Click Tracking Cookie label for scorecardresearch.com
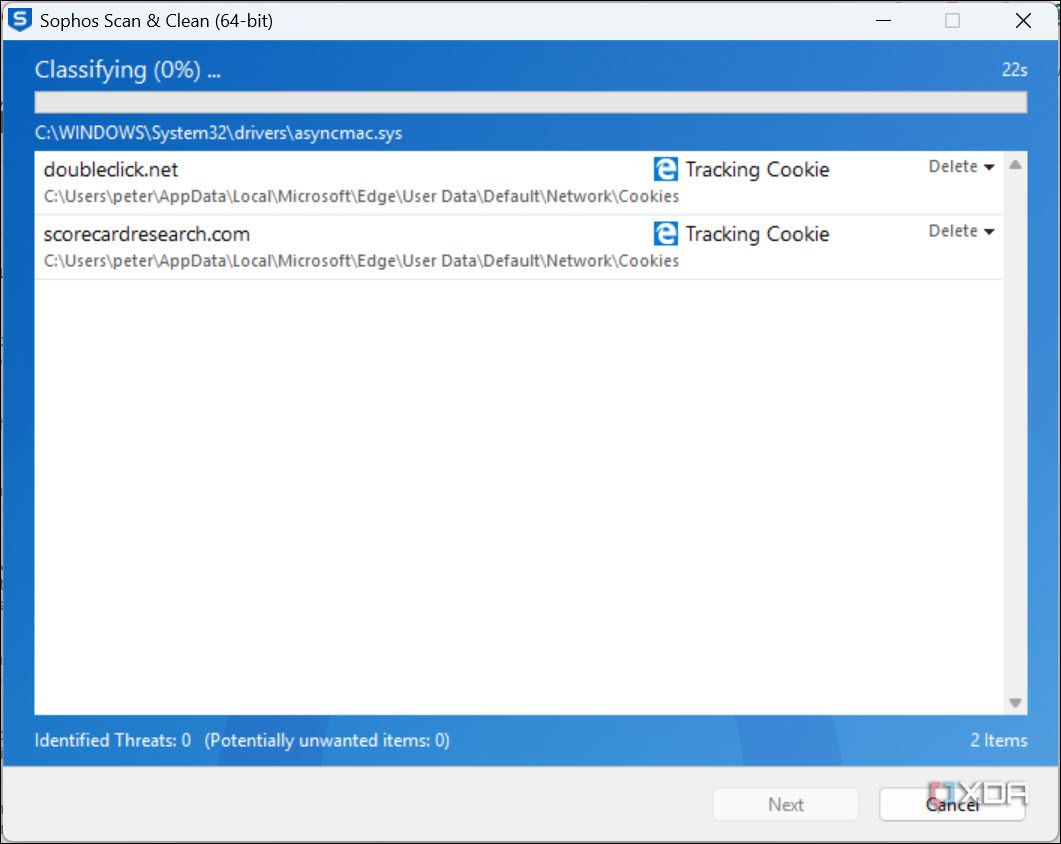Image resolution: width=1061 pixels, height=844 pixels. [x=757, y=234]
